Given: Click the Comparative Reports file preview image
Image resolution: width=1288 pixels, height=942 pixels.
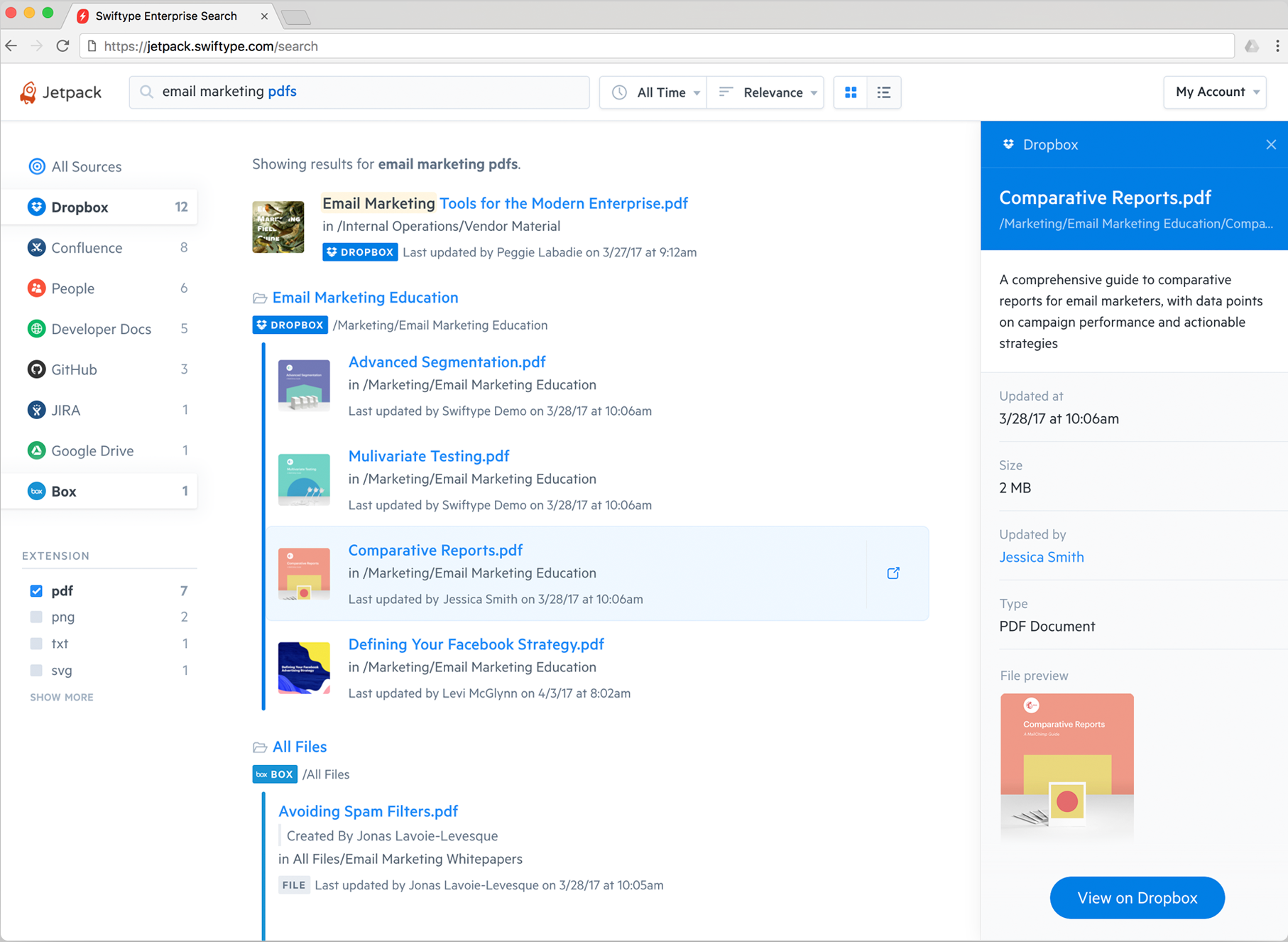Looking at the screenshot, I should [1066, 767].
